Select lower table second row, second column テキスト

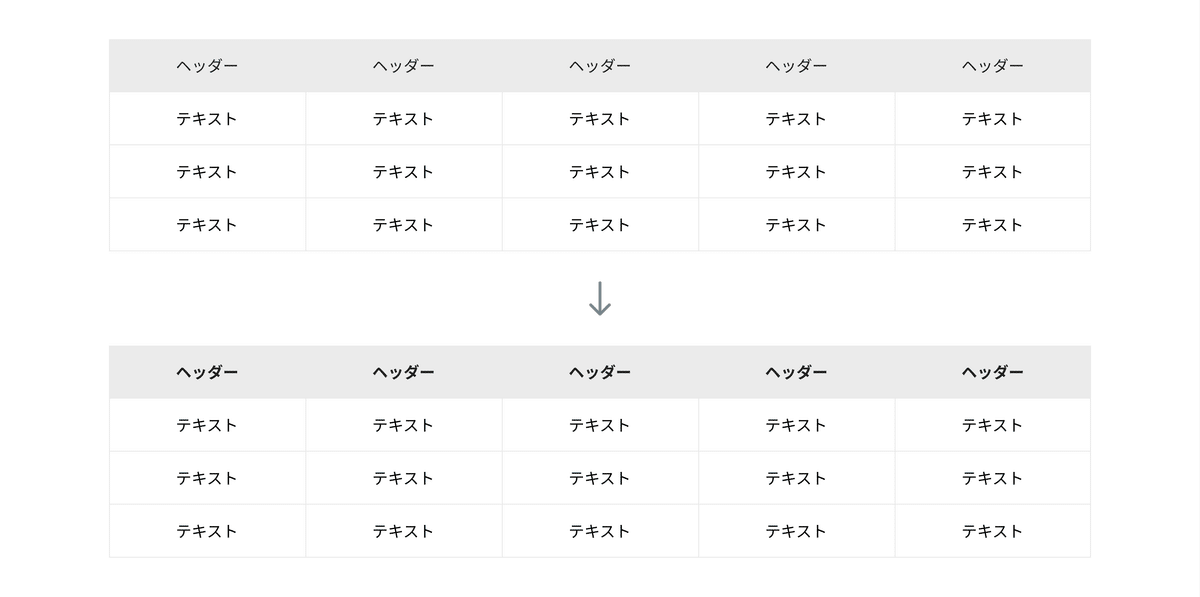(404, 478)
